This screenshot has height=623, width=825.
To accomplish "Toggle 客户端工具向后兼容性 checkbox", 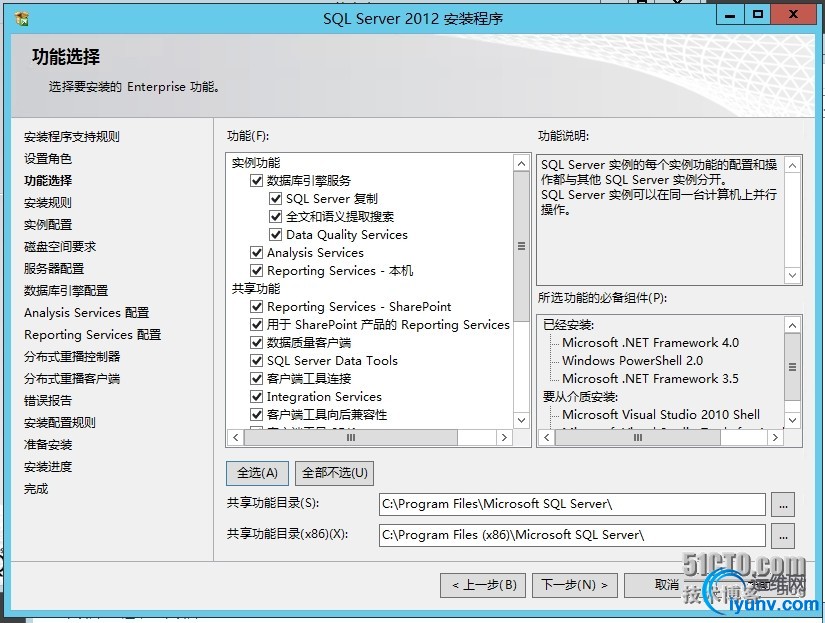I will [x=256, y=415].
